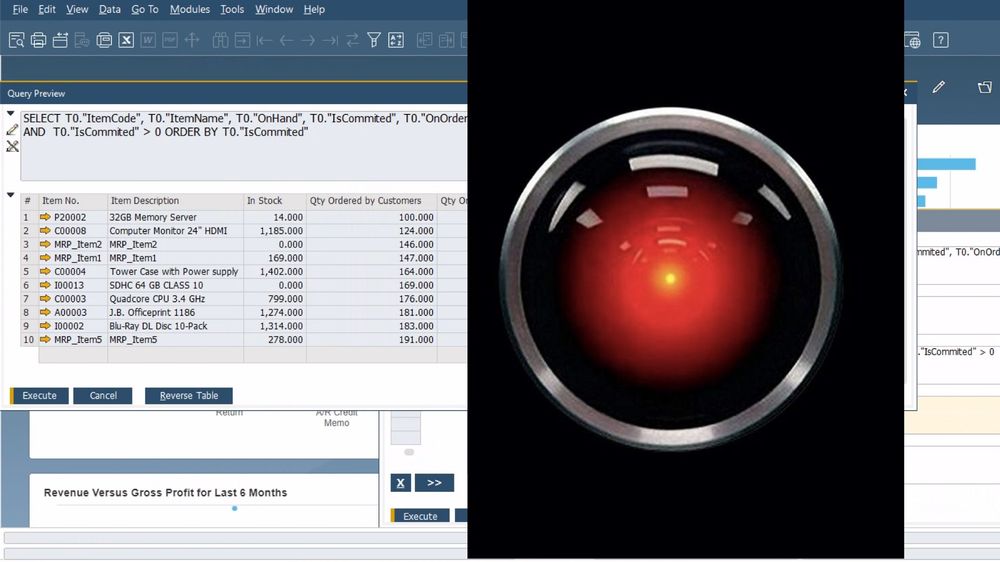The image size is (1000, 562).
Task: Select the Quadcore CPU 3.4 GHz cell
Action: coord(175,299)
